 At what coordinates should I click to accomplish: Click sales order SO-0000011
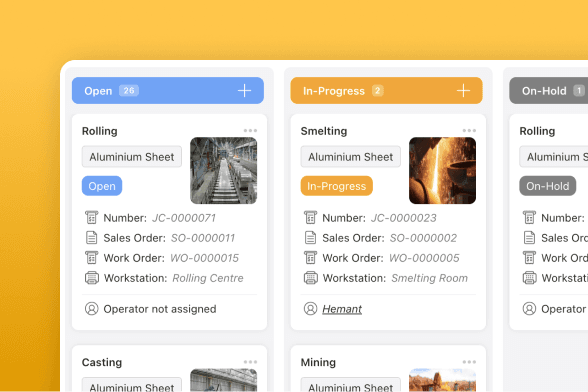(x=203, y=238)
